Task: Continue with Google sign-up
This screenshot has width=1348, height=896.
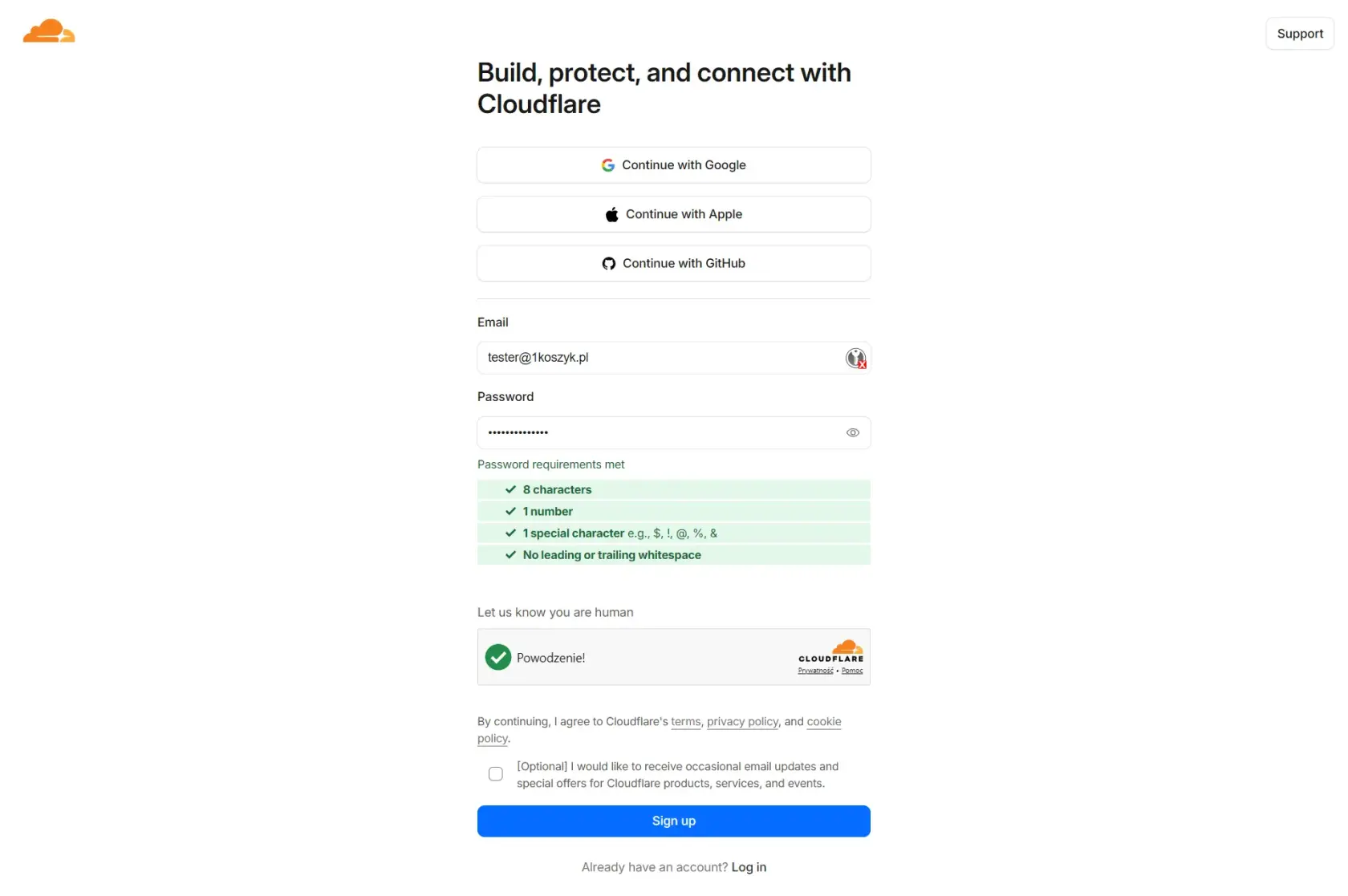Action: pyautogui.click(x=674, y=165)
